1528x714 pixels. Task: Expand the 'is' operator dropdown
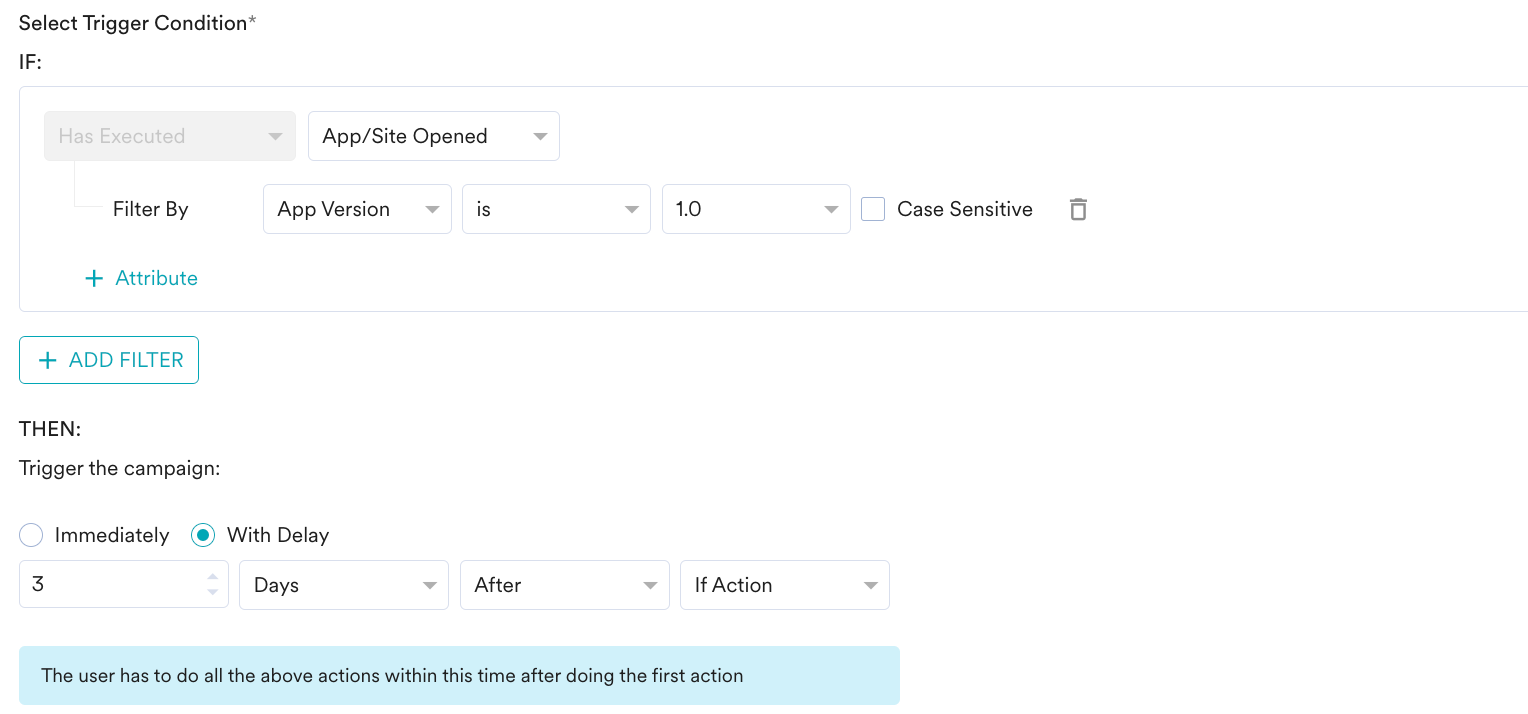point(556,209)
